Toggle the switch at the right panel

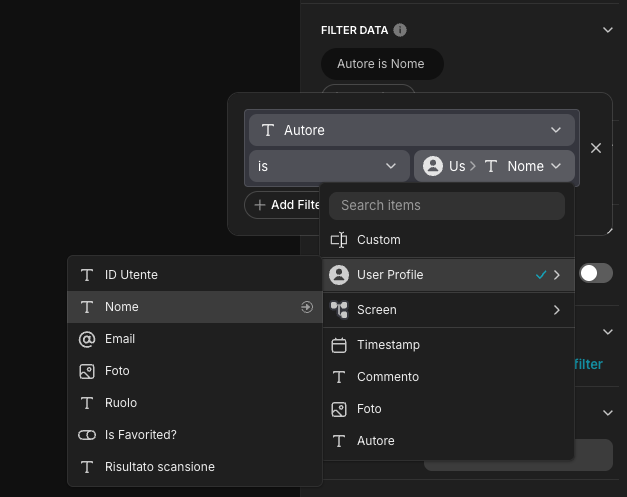(596, 273)
